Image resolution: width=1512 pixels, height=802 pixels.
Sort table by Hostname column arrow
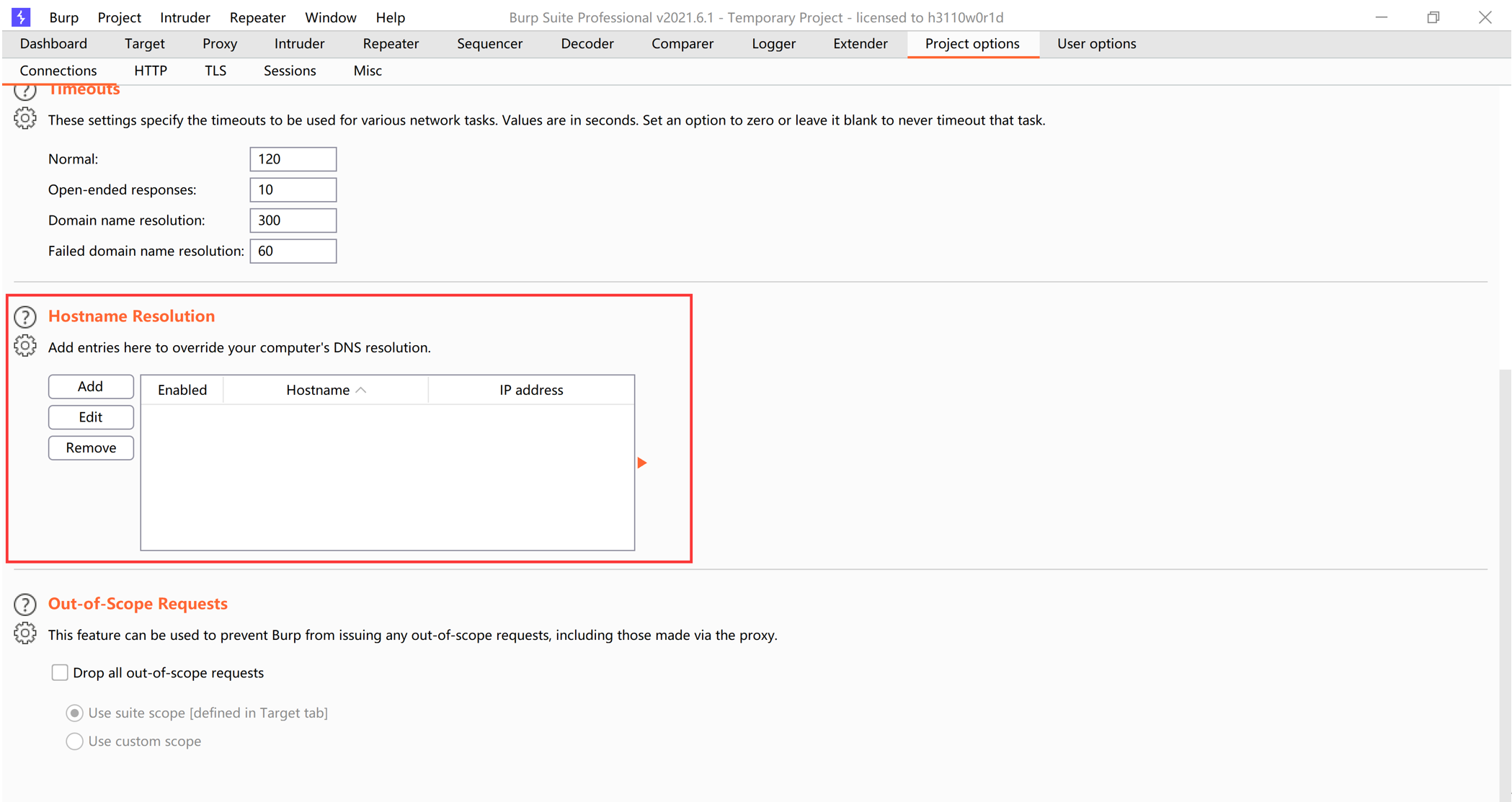361,390
